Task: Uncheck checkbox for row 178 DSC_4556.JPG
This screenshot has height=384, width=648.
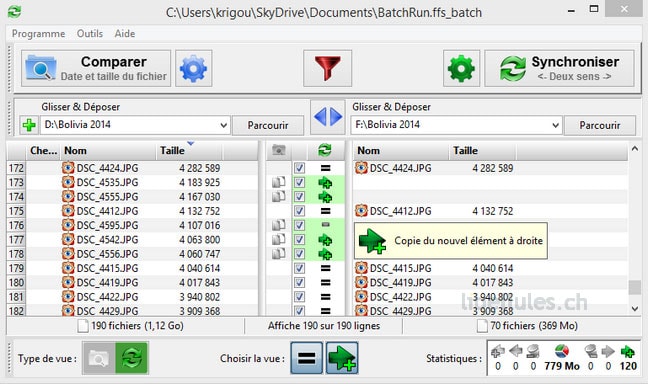Action: click(299, 254)
